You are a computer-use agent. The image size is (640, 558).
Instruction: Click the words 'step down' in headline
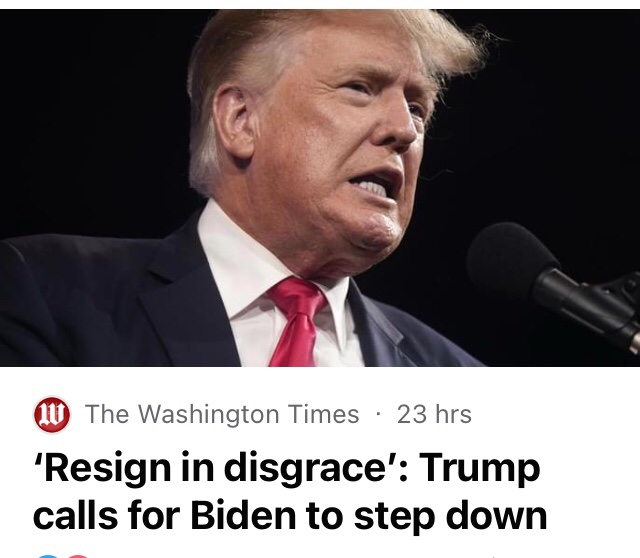tap(450, 516)
